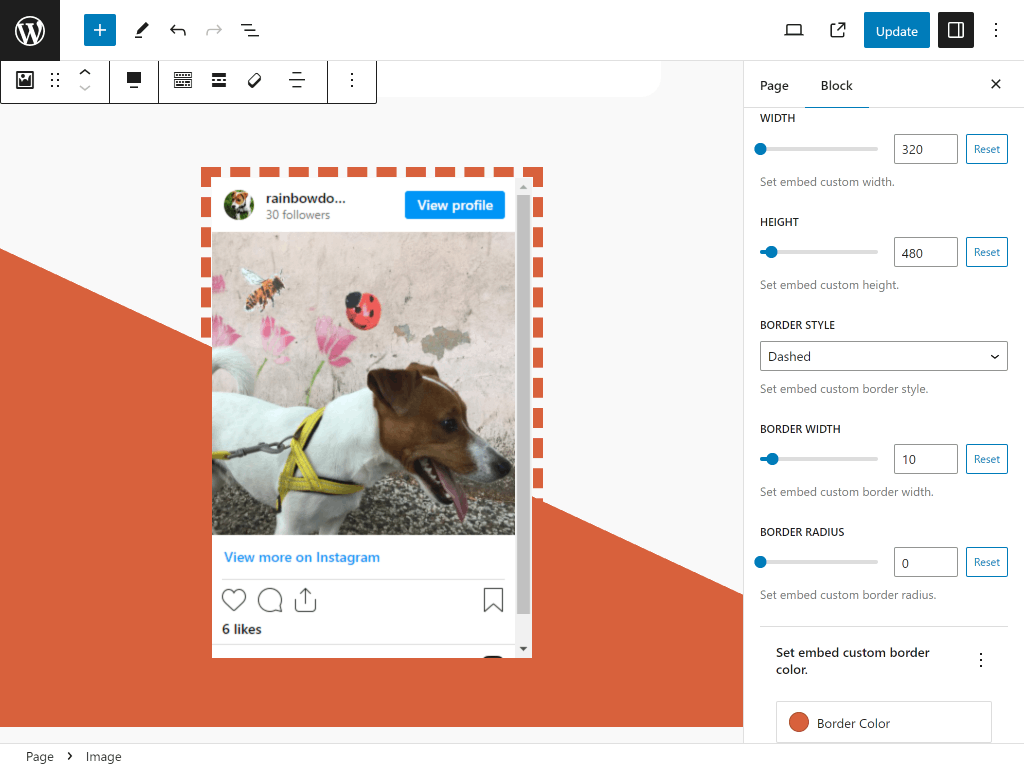1024x768 pixels.
Task: Click the Border Radius input field
Action: 925,562
